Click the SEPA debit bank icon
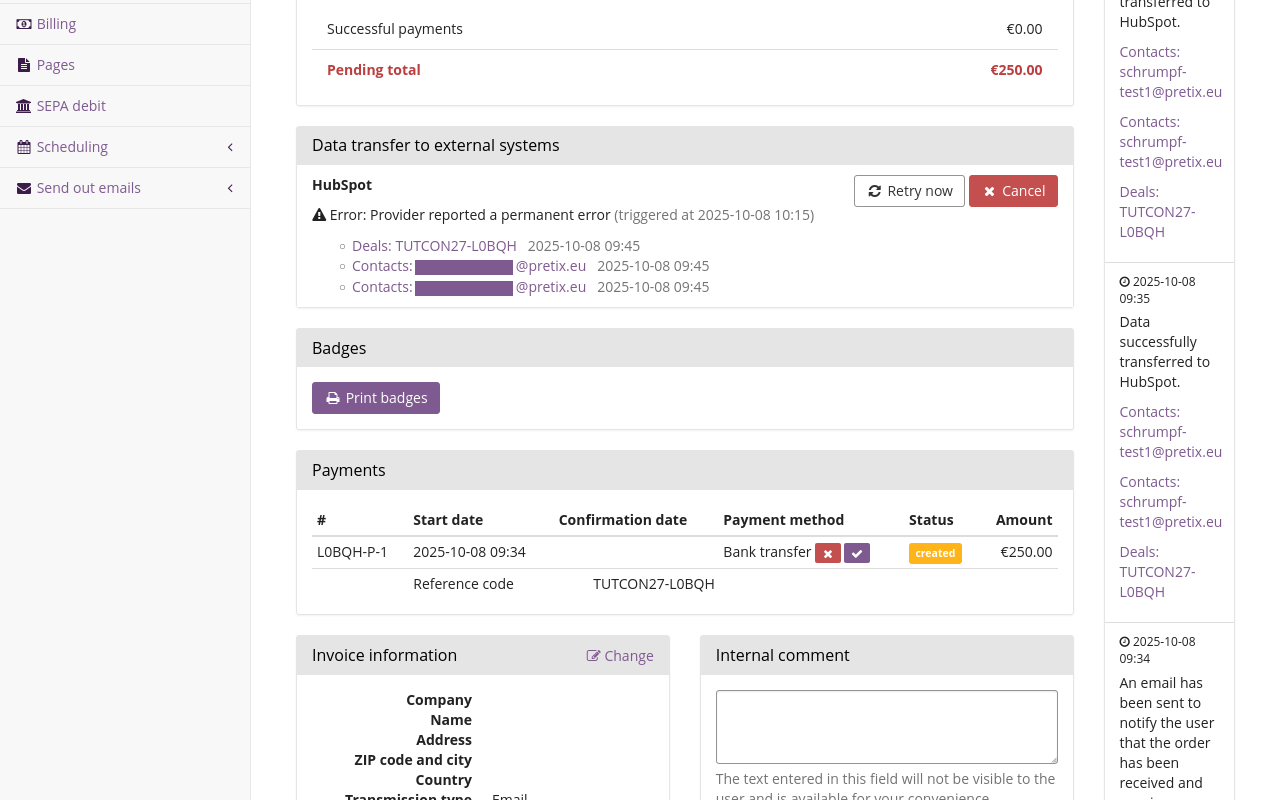Image resolution: width=1280 pixels, height=800 pixels. (x=24, y=106)
